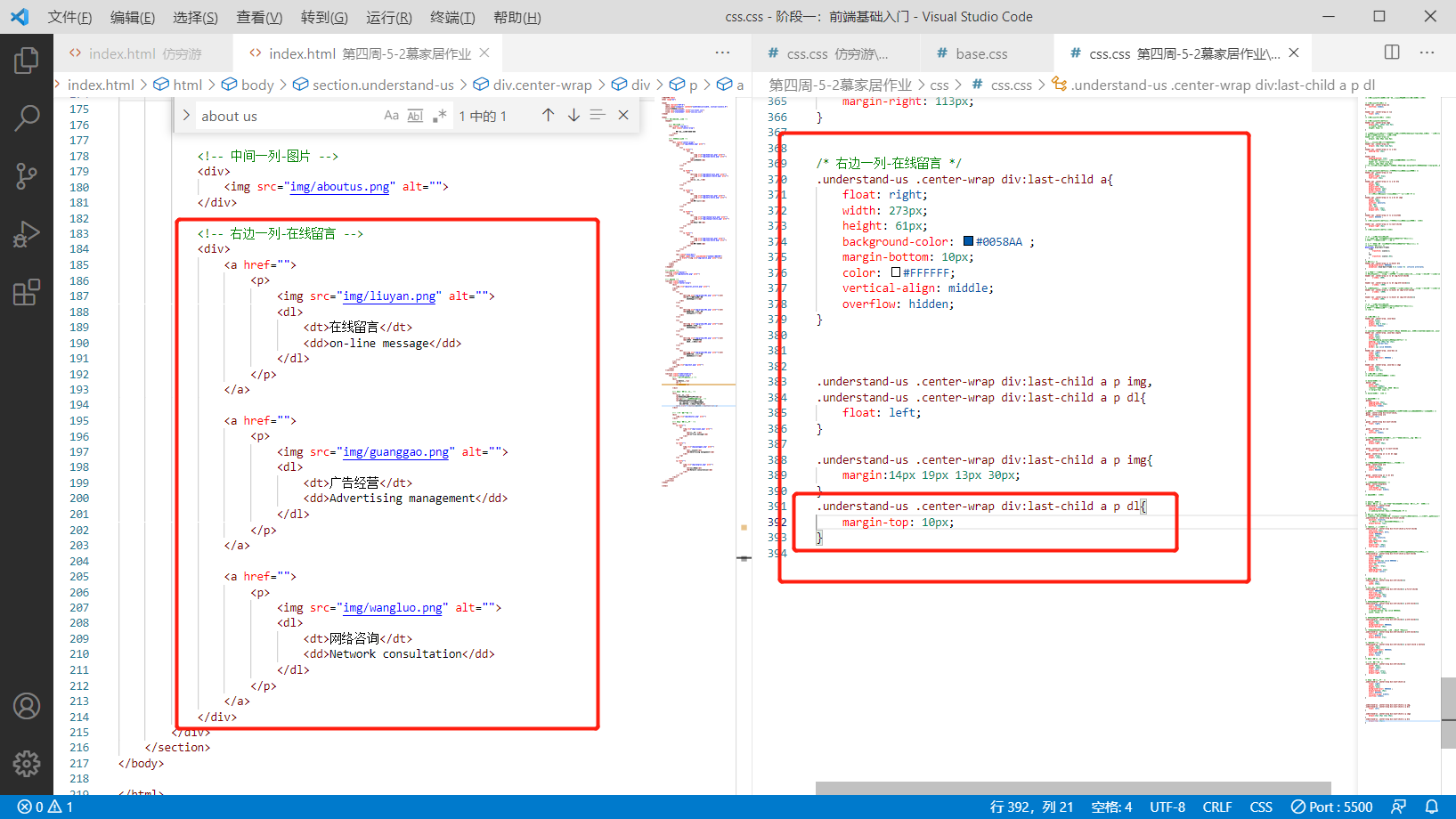This screenshot has height=819, width=1456.
Task: Click the #FFFFFF color swatch
Action: point(896,272)
